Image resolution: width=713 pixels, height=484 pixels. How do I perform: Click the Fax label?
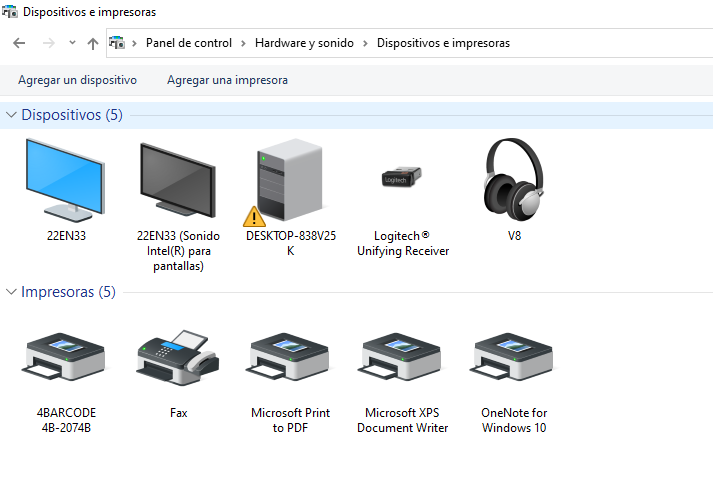click(178, 413)
